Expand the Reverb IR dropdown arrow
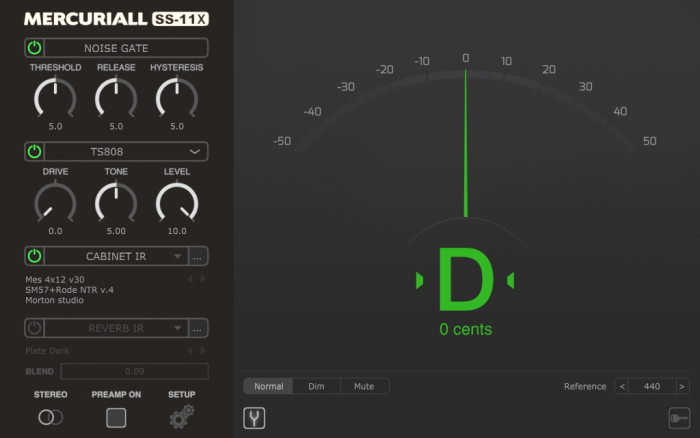Image resolution: width=700 pixels, height=438 pixels. [178, 328]
